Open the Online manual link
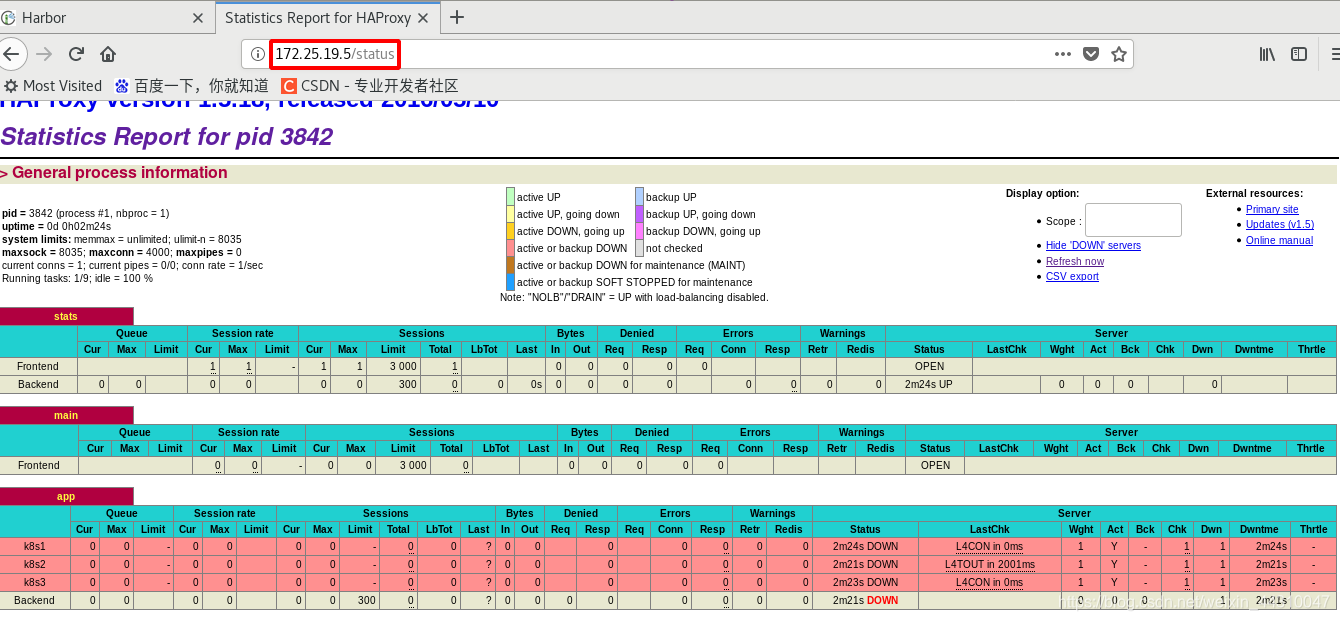Viewport: 1340px width, 621px height. pyautogui.click(x=1279, y=240)
